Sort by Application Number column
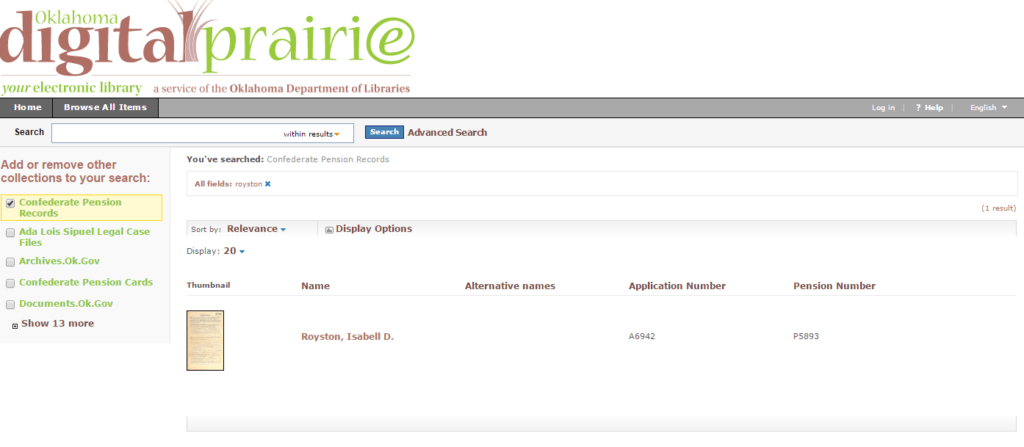 tap(677, 286)
